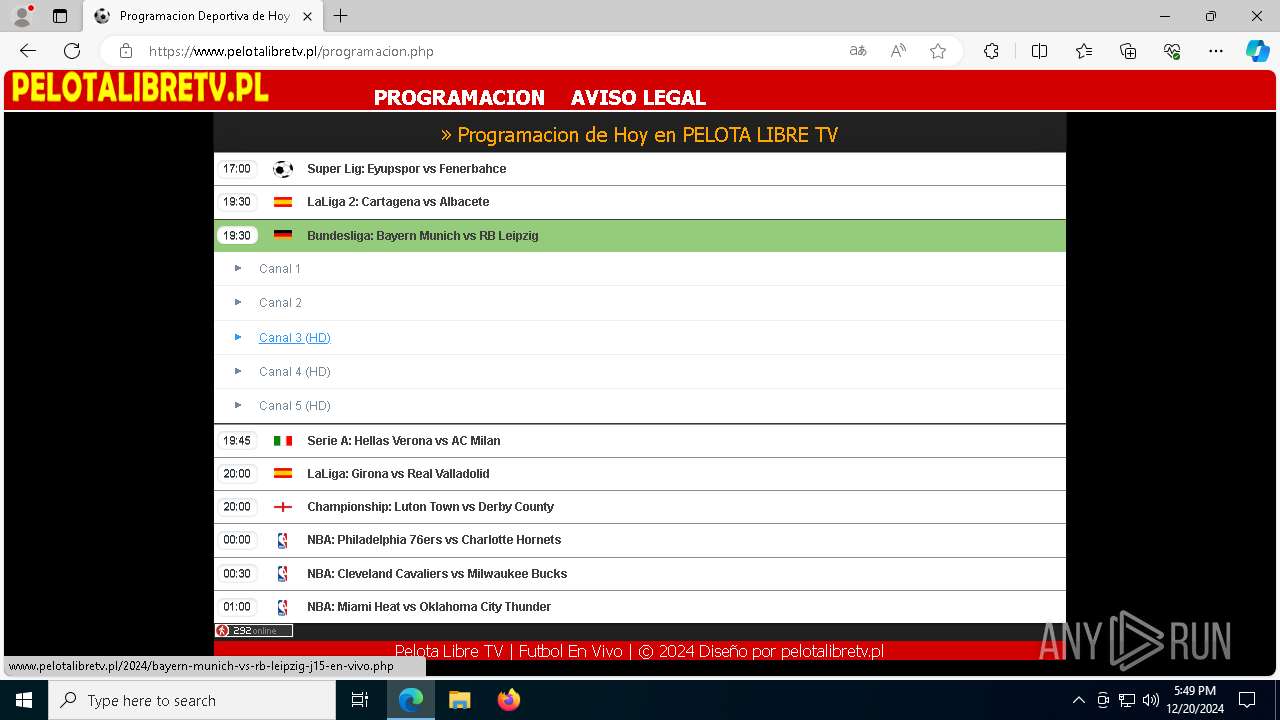Expand Serie A: Hellas Verona vs AC Milan

coord(640,441)
